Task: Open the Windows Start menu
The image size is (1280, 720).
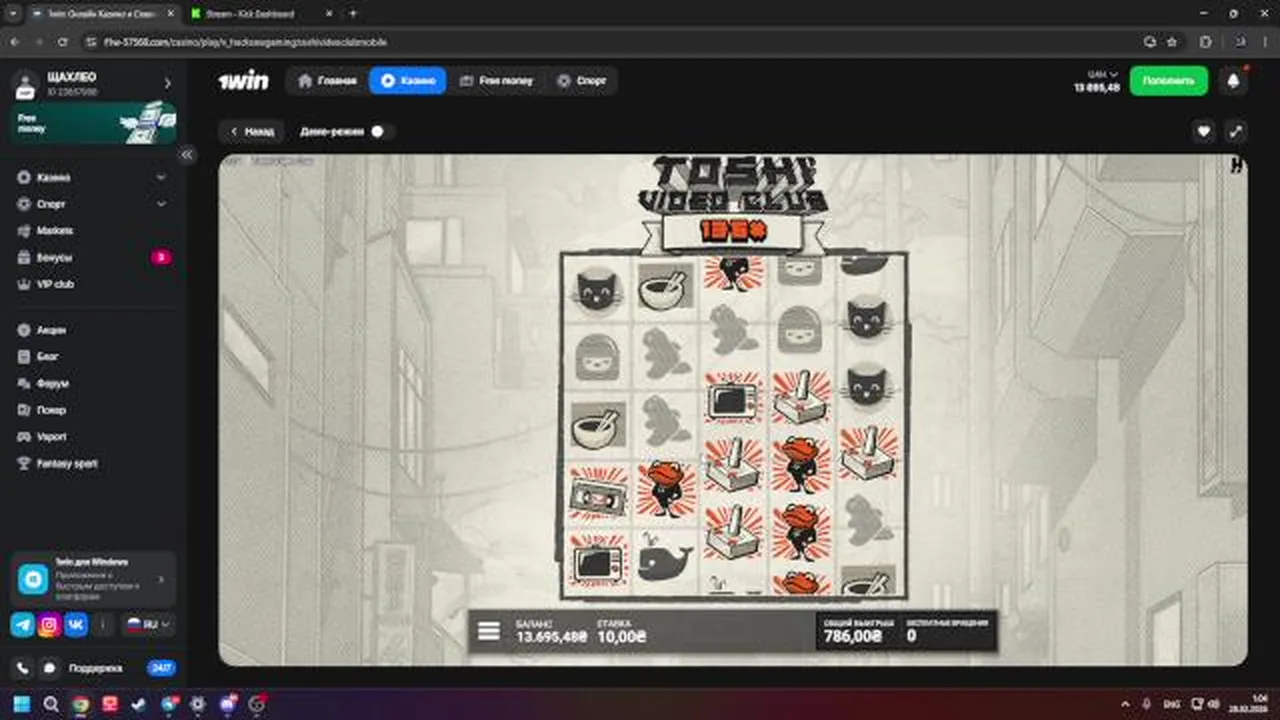Action: pos(21,703)
